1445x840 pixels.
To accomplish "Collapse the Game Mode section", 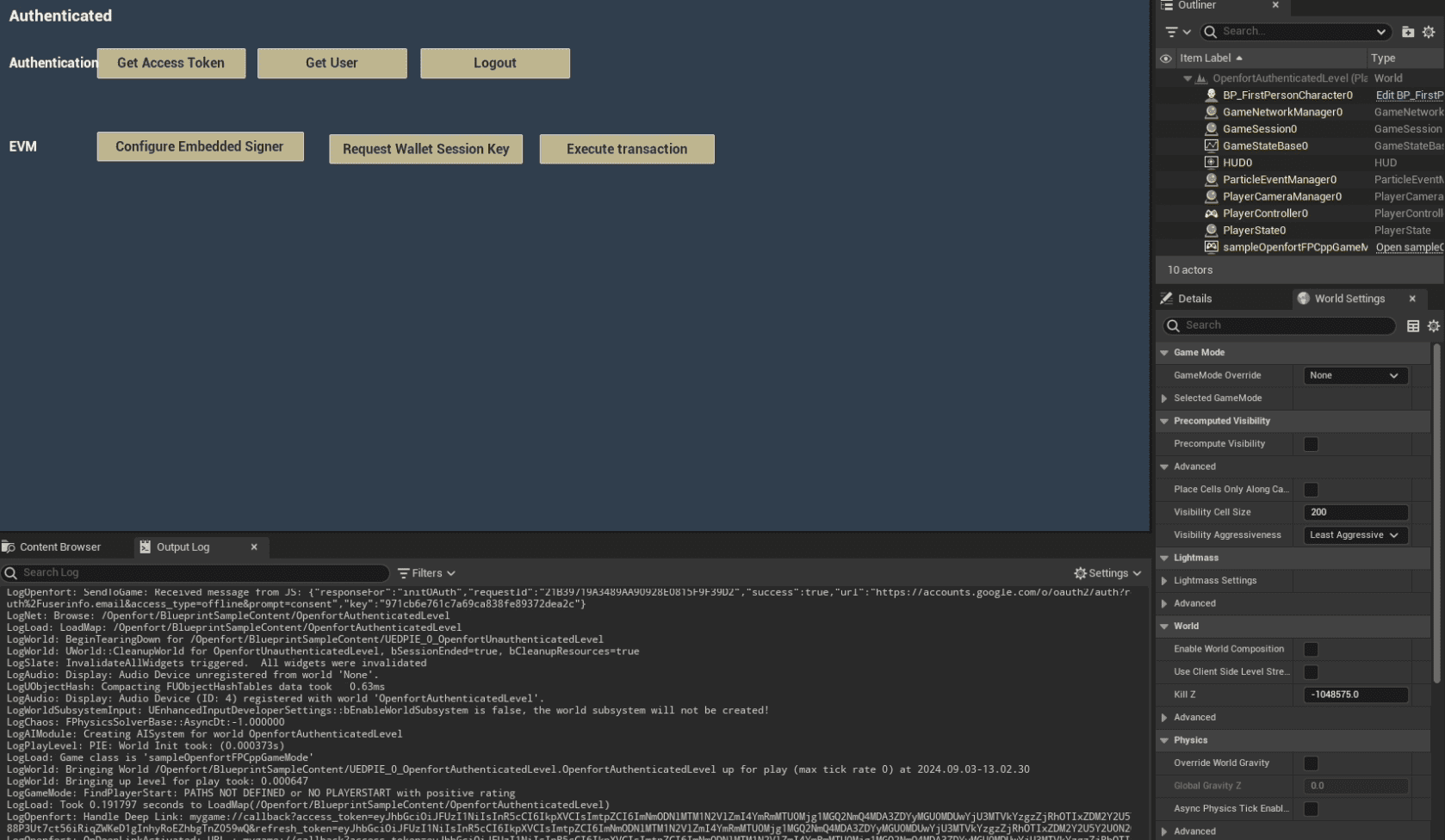I will coord(1165,353).
